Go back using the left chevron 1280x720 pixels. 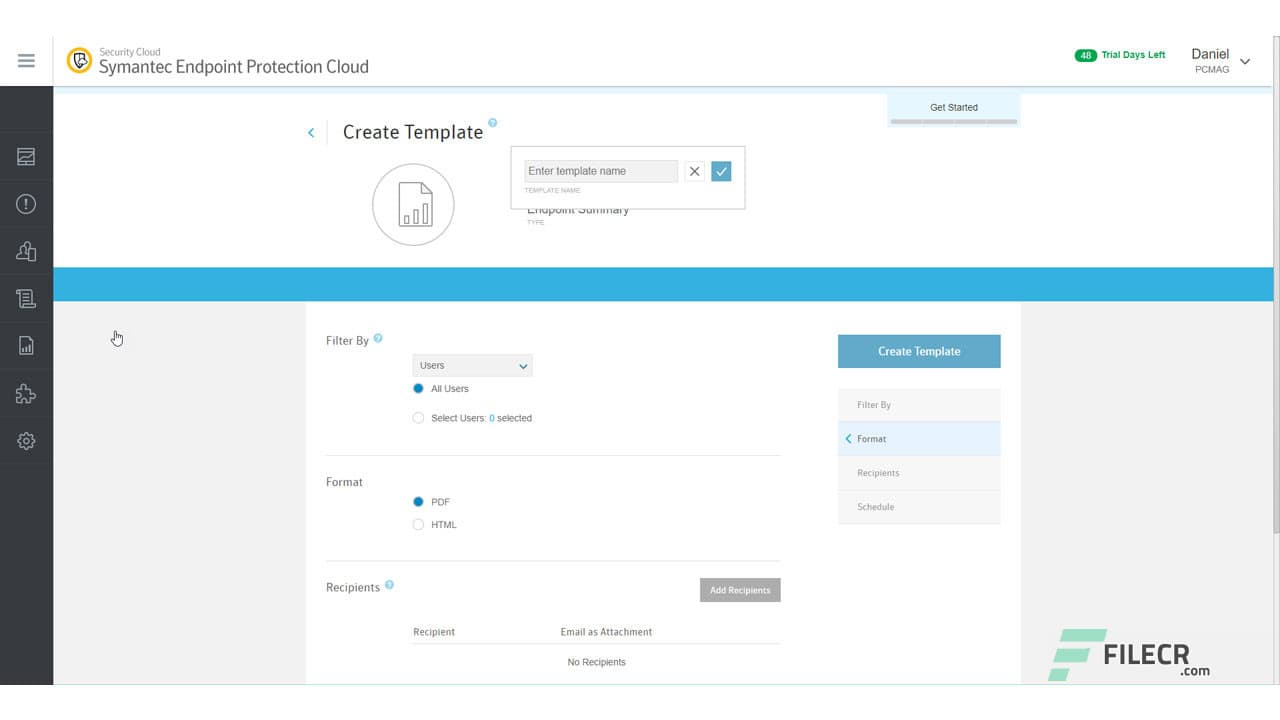click(311, 133)
